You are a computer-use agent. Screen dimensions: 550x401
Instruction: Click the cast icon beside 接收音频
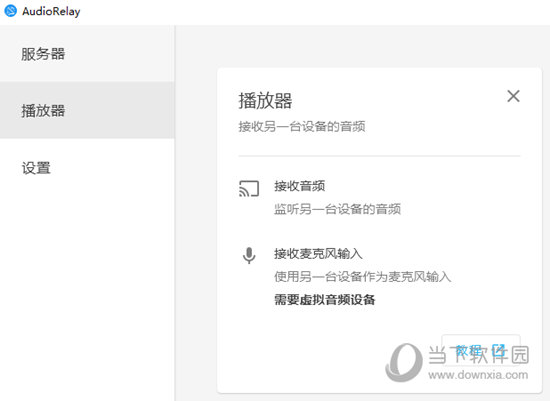click(249, 189)
